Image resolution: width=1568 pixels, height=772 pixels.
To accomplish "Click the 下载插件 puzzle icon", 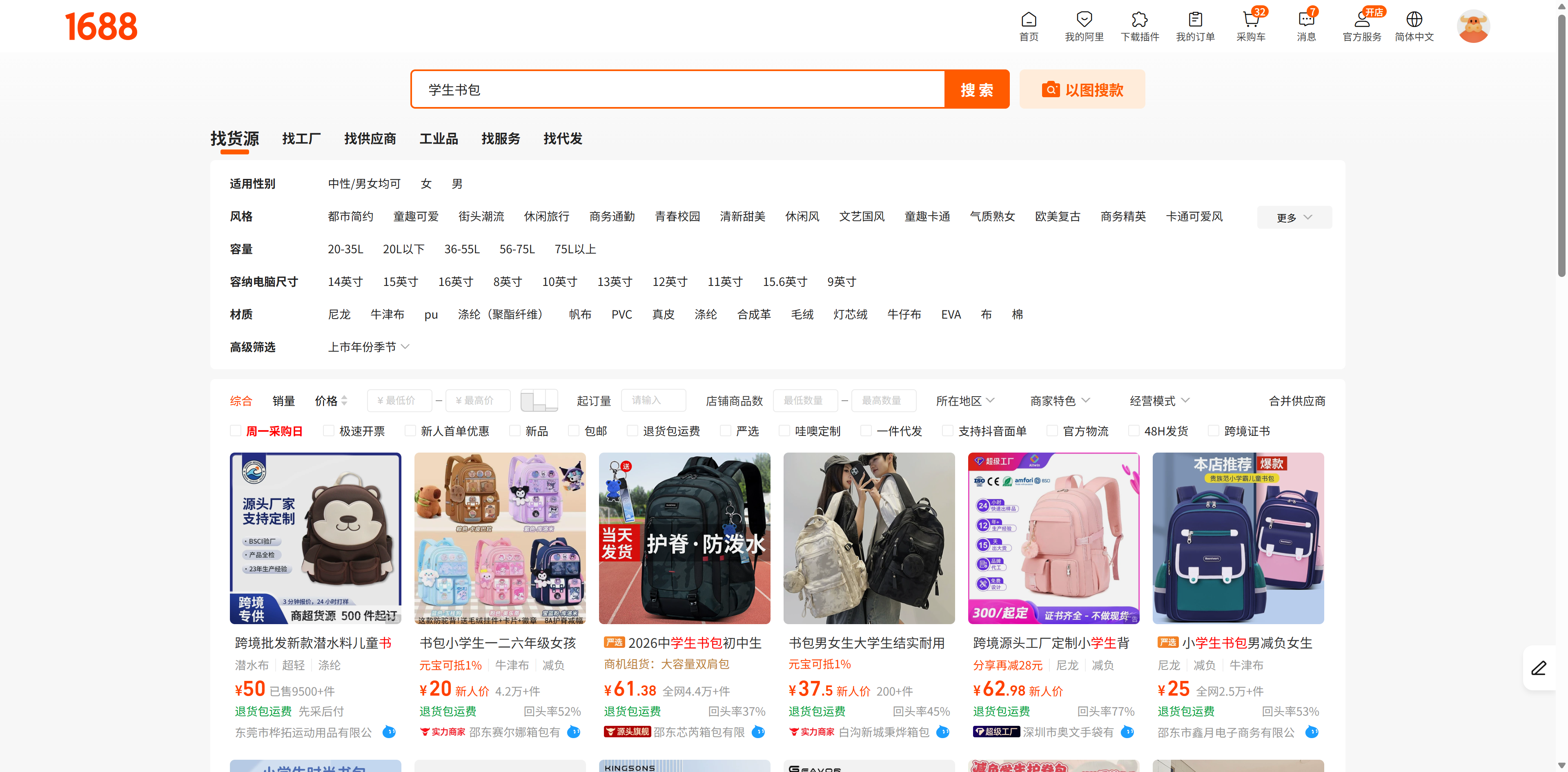I will pyautogui.click(x=1140, y=19).
